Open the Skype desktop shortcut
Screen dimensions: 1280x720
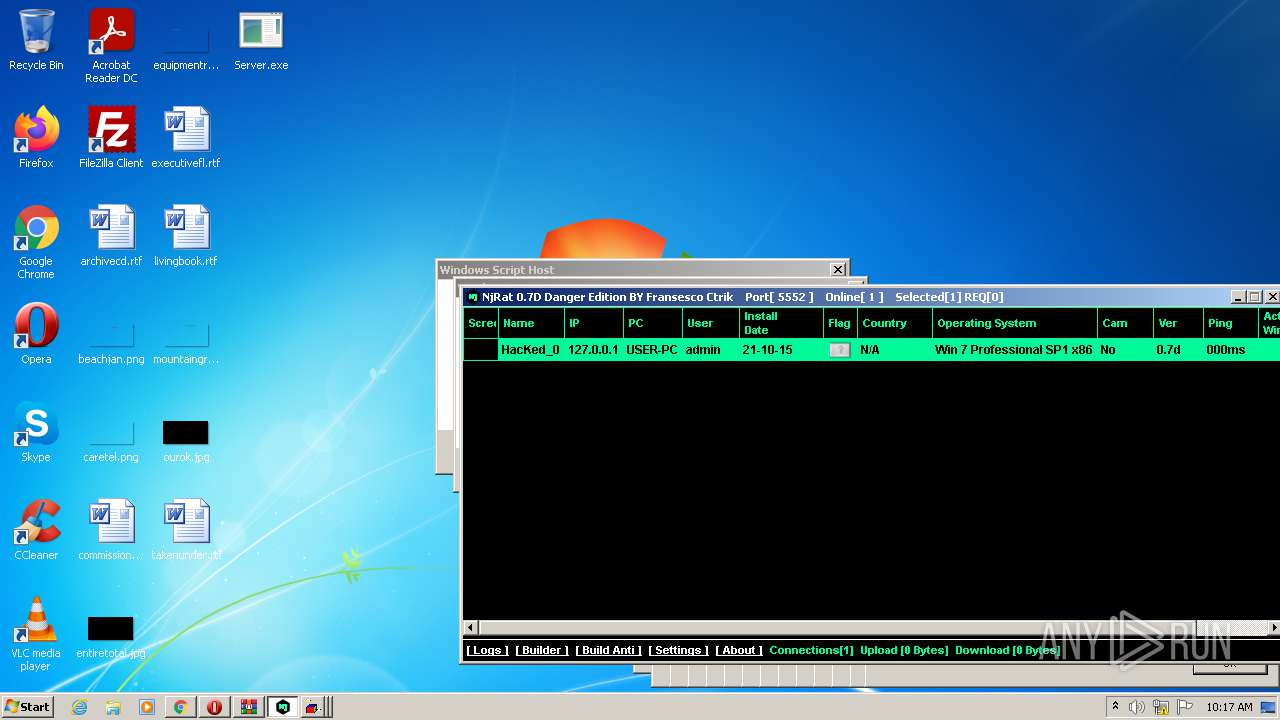[x=36, y=432]
